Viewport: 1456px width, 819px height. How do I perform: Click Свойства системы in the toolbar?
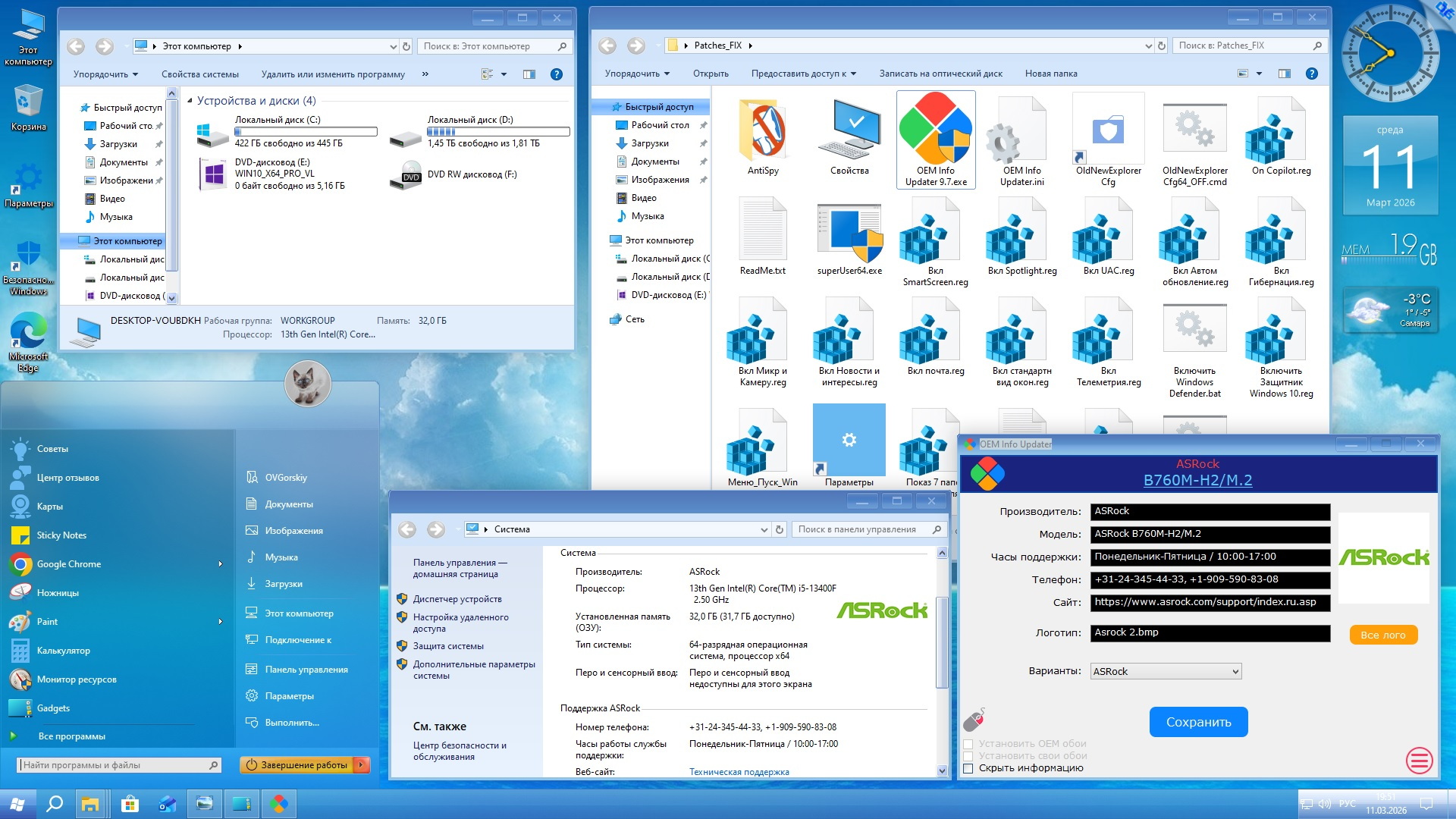(x=199, y=74)
